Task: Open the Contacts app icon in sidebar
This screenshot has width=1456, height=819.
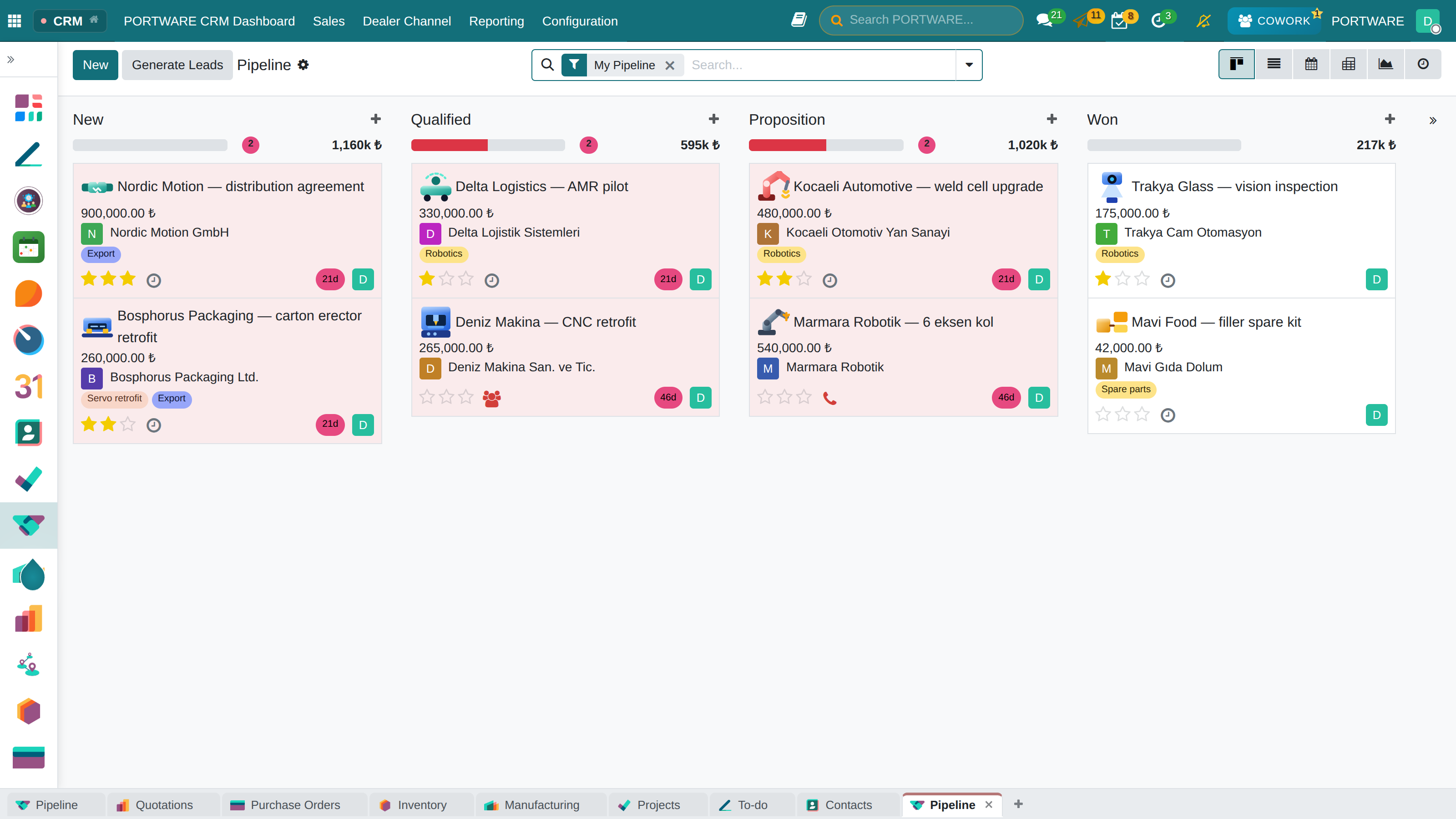Action: 28,433
